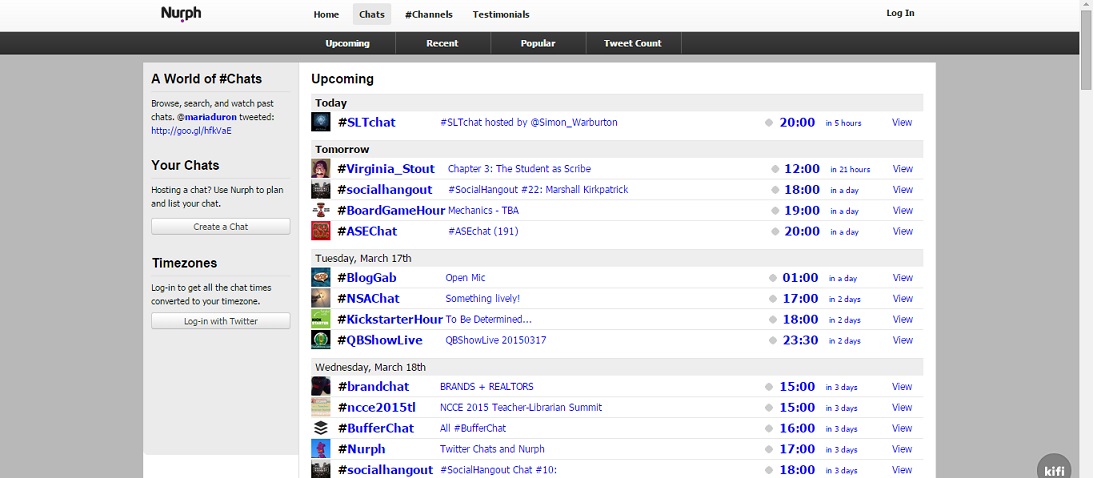The image size is (1094, 478).
Task: Click View for the #ASEChat row
Action: (903, 231)
